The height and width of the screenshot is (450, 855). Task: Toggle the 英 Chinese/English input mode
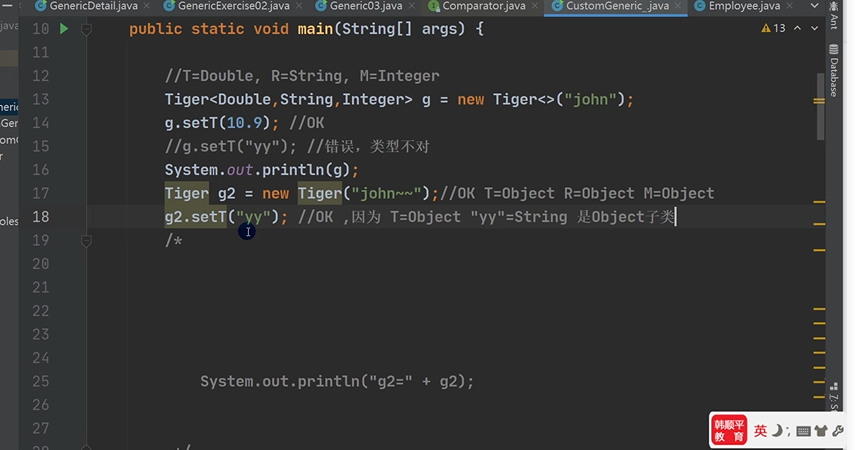coord(760,431)
